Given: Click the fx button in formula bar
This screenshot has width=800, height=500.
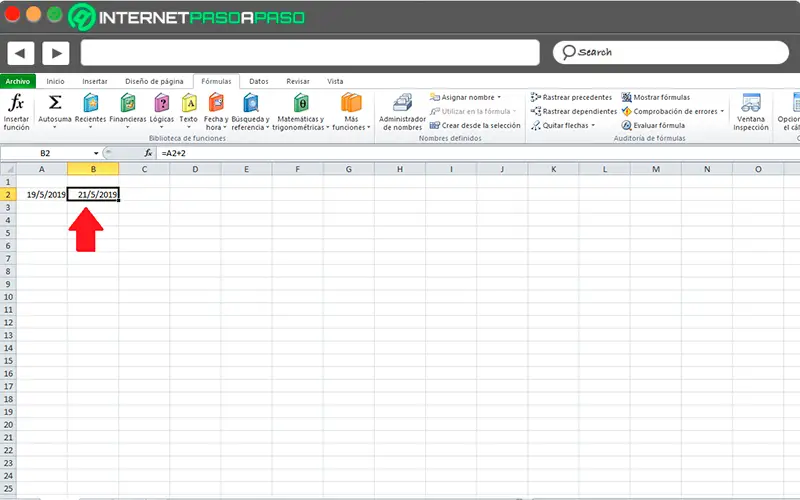Looking at the screenshot, I should point(148,153).
